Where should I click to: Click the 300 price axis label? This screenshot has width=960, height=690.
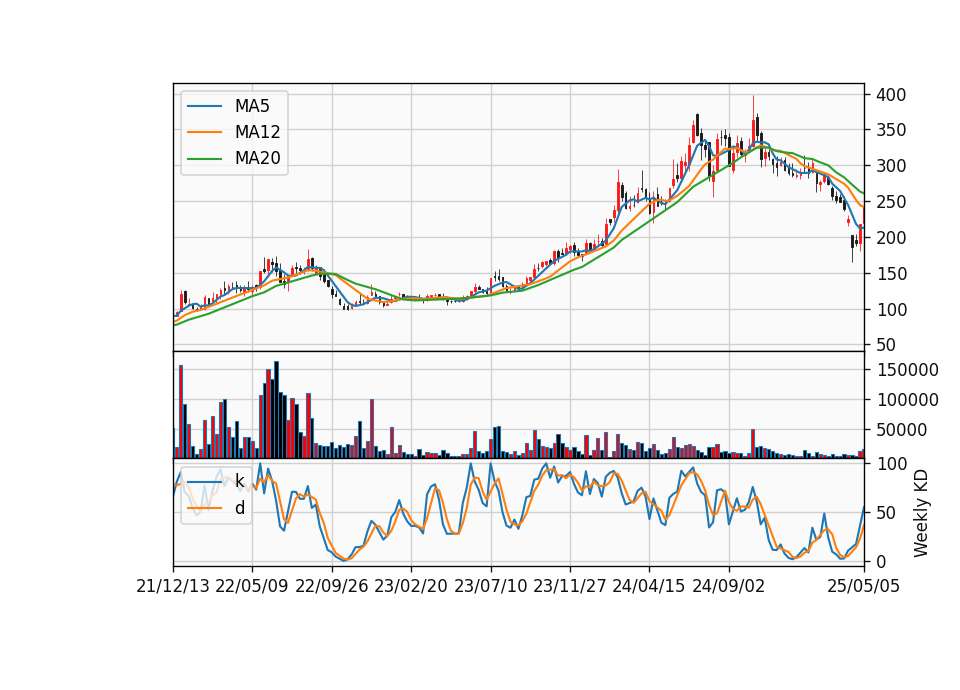tap(891, 166)
